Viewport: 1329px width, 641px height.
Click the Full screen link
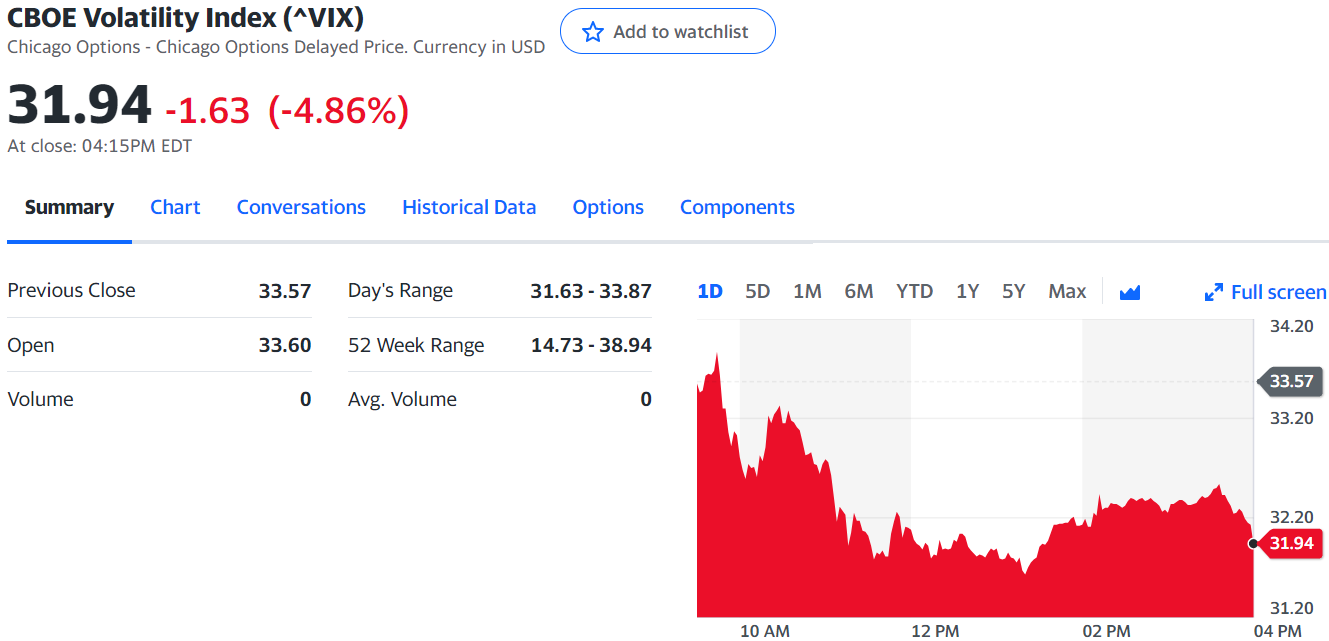[1266, 292]
